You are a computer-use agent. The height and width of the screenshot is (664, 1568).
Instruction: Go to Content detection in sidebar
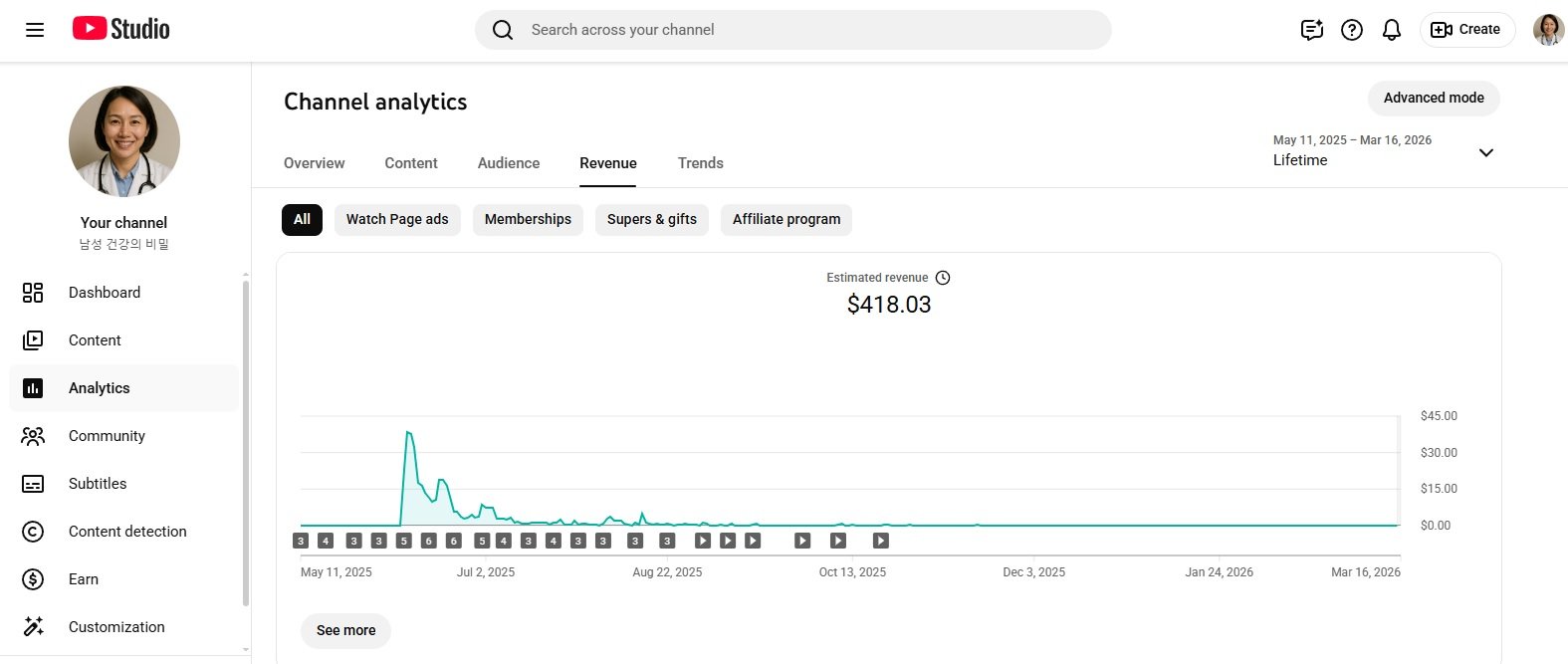(127, 532)
